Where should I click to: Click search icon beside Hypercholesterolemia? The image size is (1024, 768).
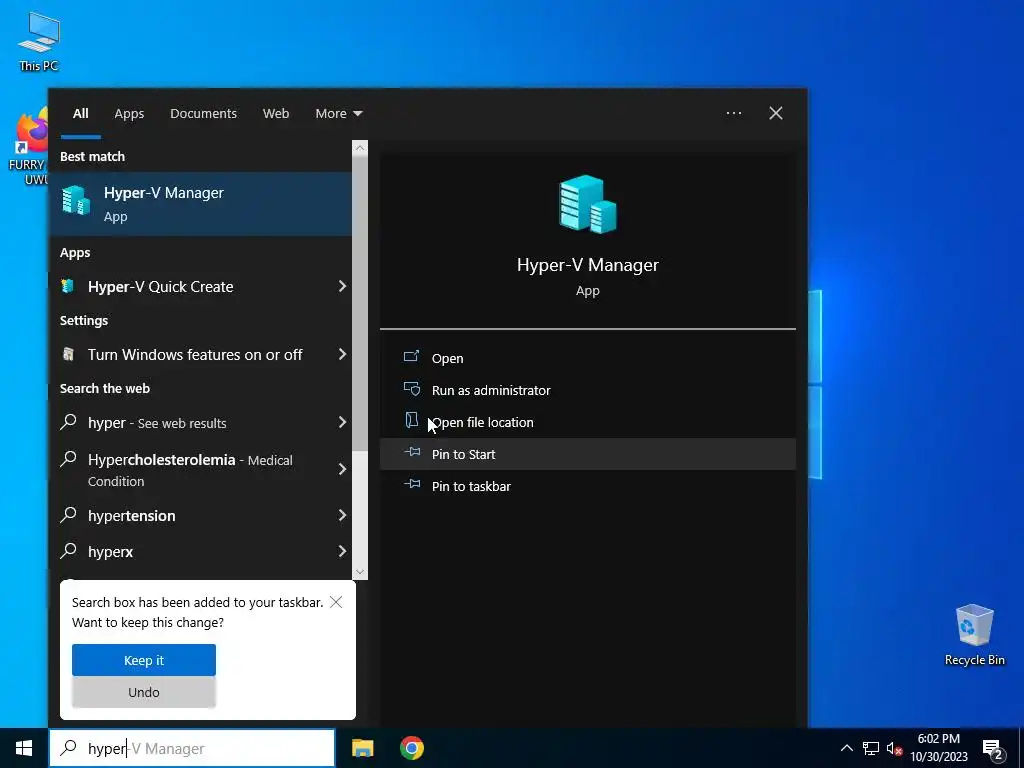click(x=69, y=459)
